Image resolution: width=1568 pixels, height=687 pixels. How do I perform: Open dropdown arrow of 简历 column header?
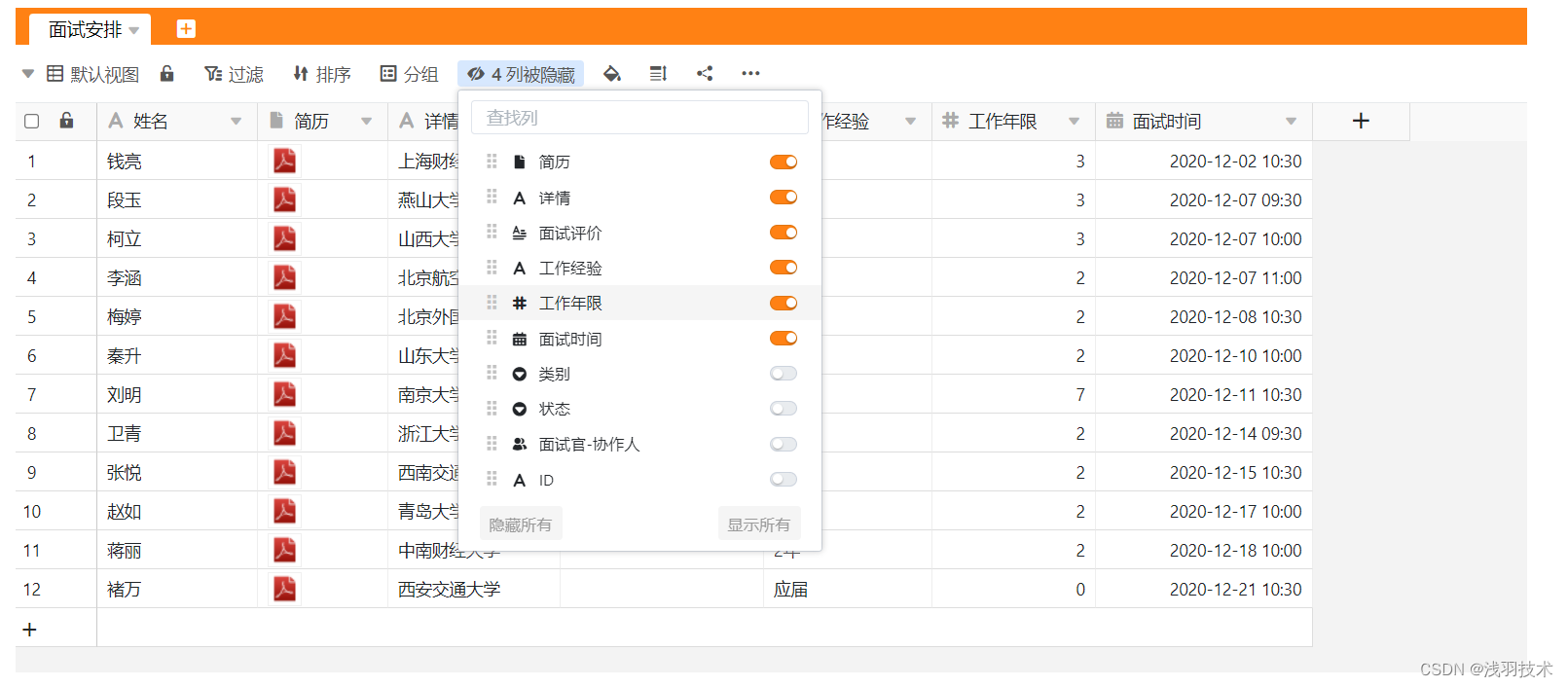(367, 122)
